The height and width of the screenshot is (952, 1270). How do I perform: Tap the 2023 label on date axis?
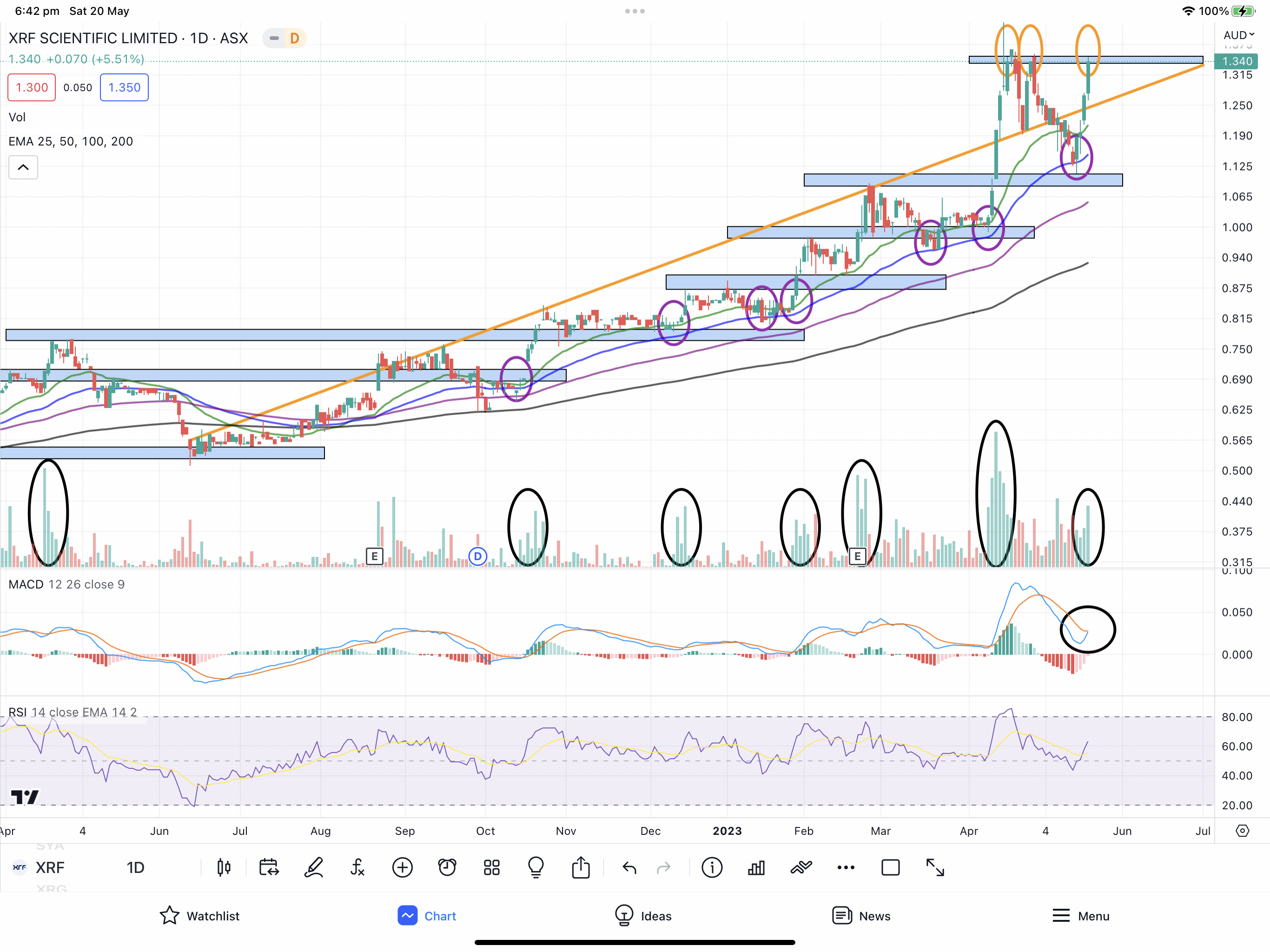click(x=727, y=831)
